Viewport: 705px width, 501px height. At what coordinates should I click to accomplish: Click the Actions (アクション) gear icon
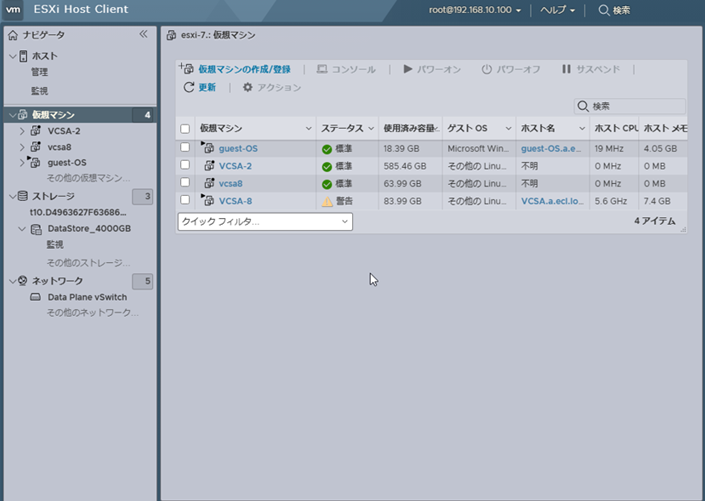[248, 88]
